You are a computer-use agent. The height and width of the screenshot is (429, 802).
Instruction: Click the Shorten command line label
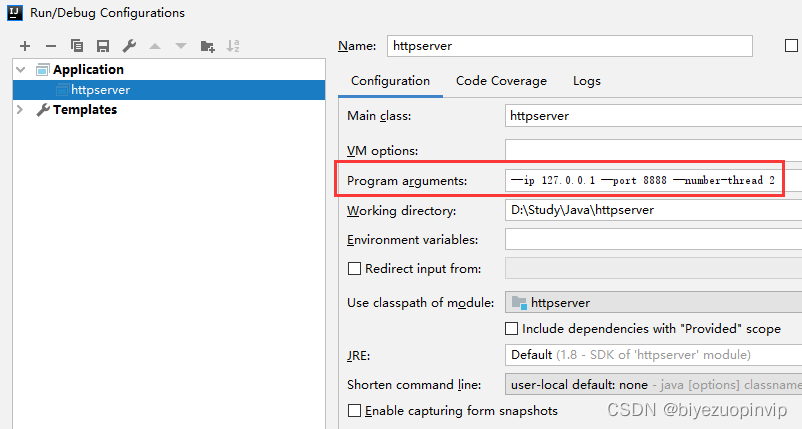pos(414,385)
